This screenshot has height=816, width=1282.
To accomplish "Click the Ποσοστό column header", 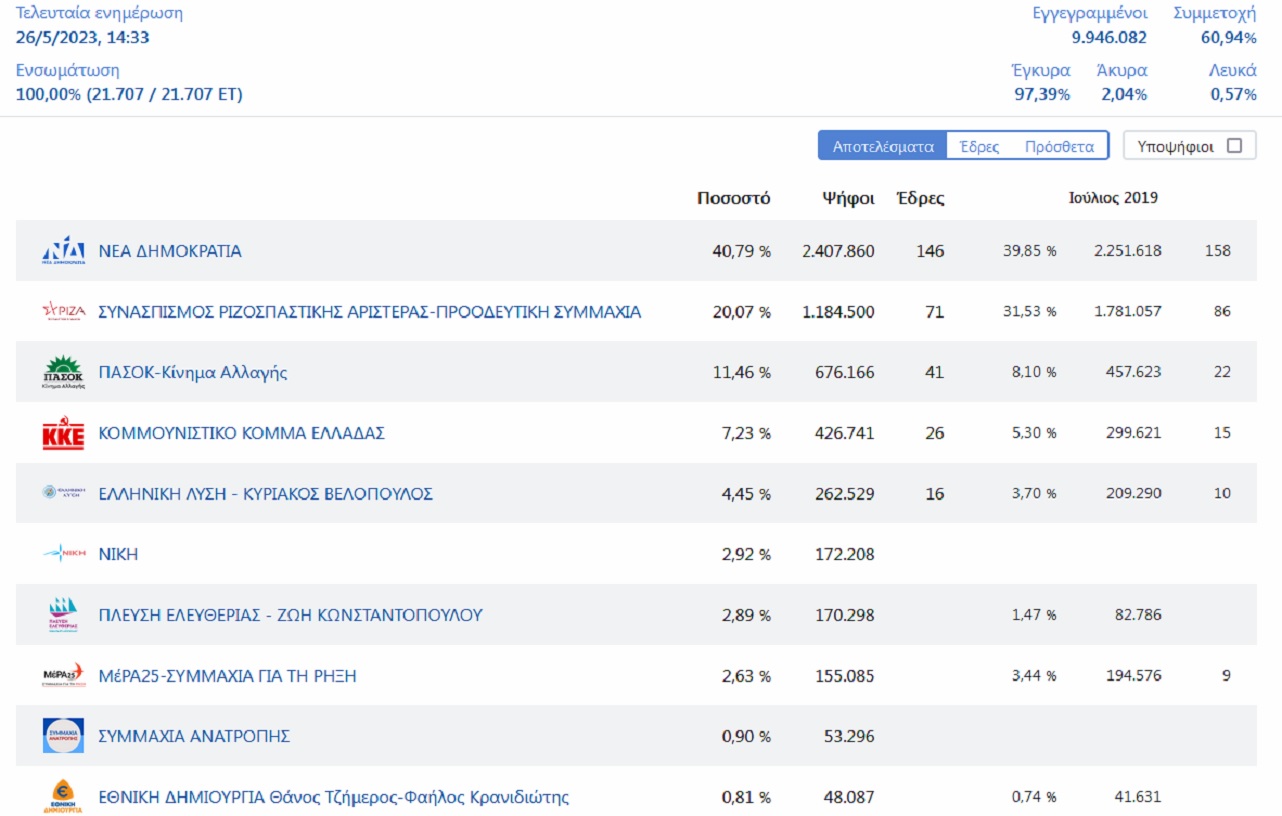I will pyautogui.click(x=734, y=198).
